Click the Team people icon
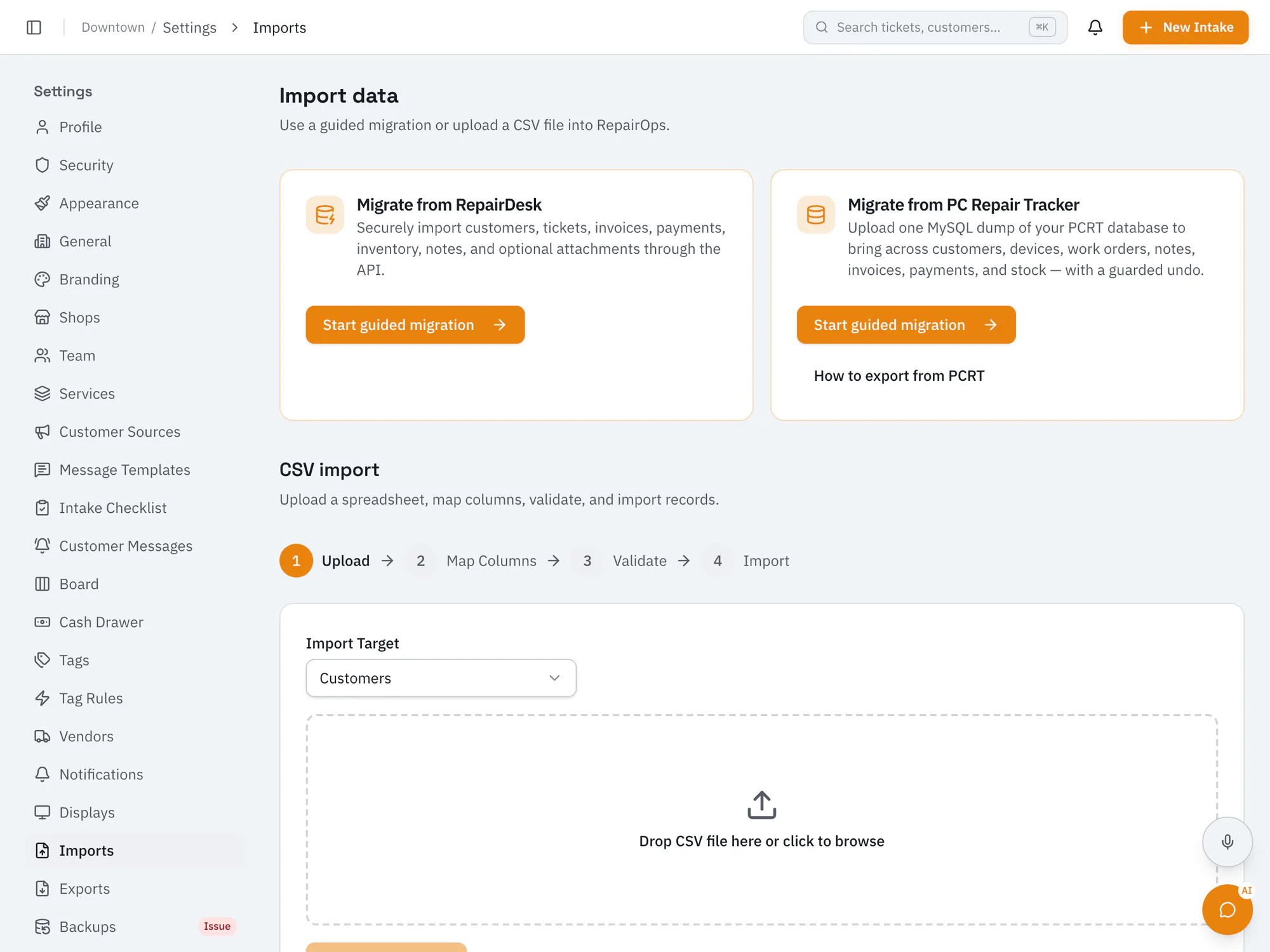The height and width of the screenshot is (952, 1270). pos(43,355)
